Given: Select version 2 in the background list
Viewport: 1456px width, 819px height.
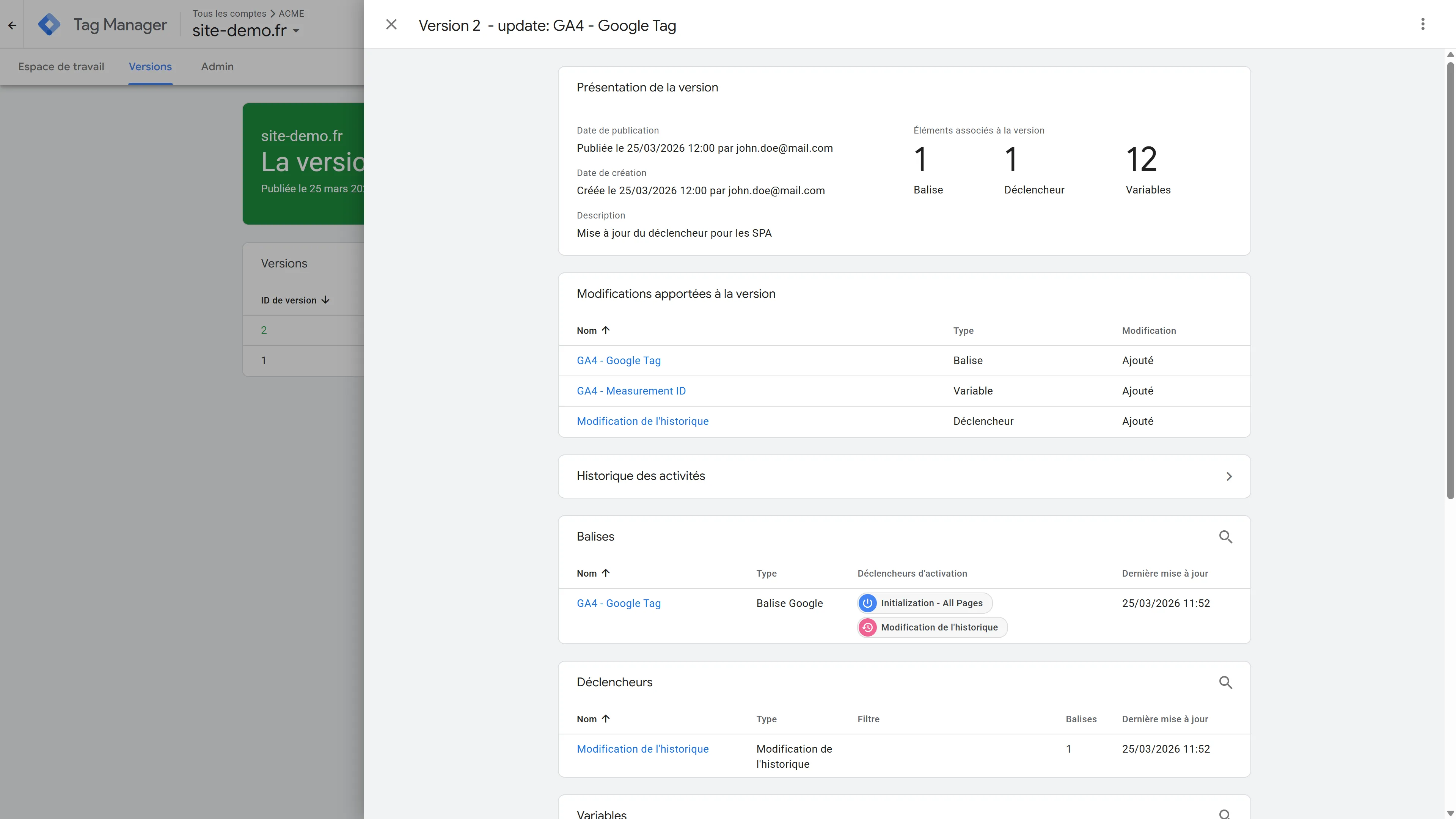Looking at the screenshot, I should pyautogui.click(x=264, y=330).
